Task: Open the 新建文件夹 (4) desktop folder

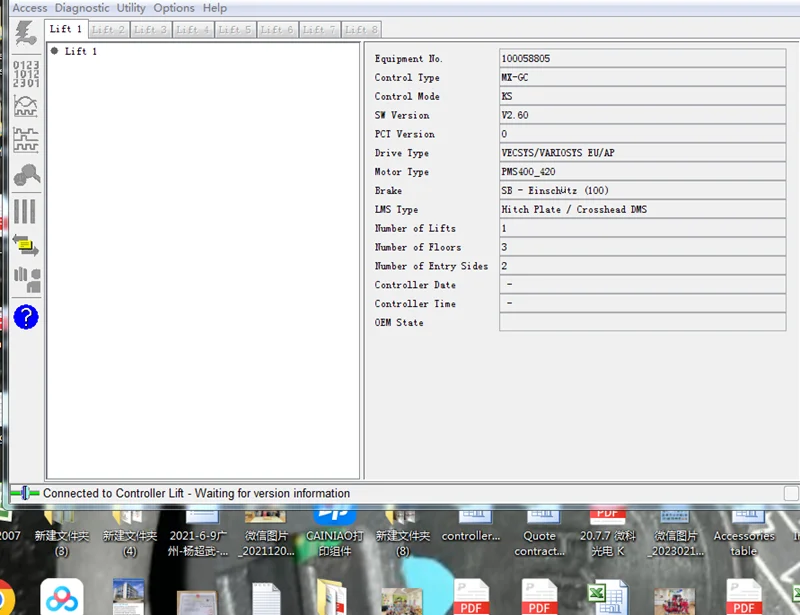Action: click(130, 533)
